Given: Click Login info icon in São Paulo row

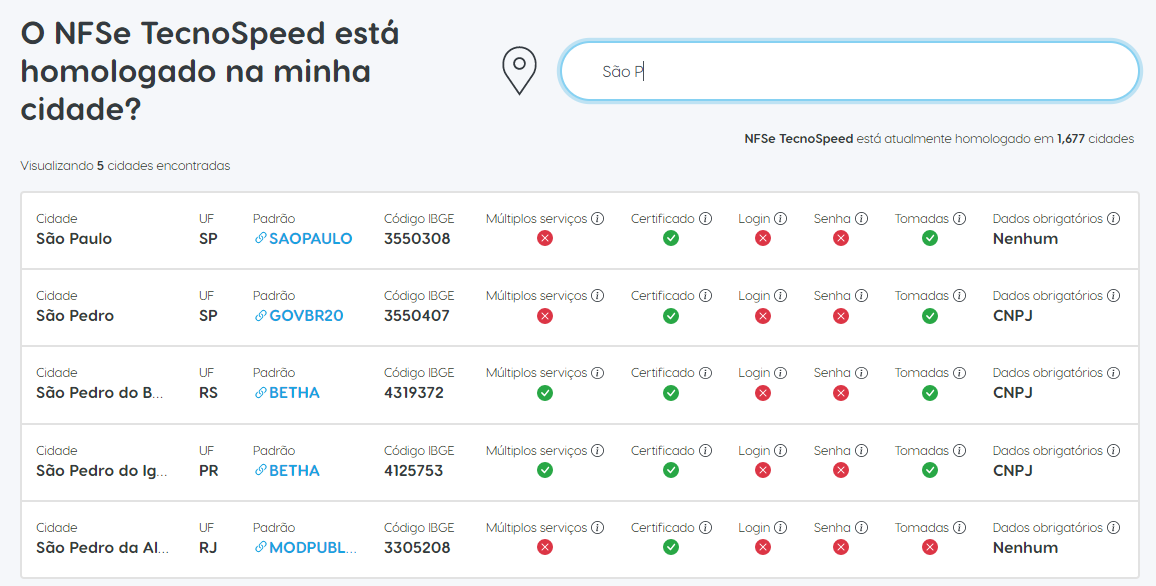Looking at the screenshot, I should coord(781,219).
